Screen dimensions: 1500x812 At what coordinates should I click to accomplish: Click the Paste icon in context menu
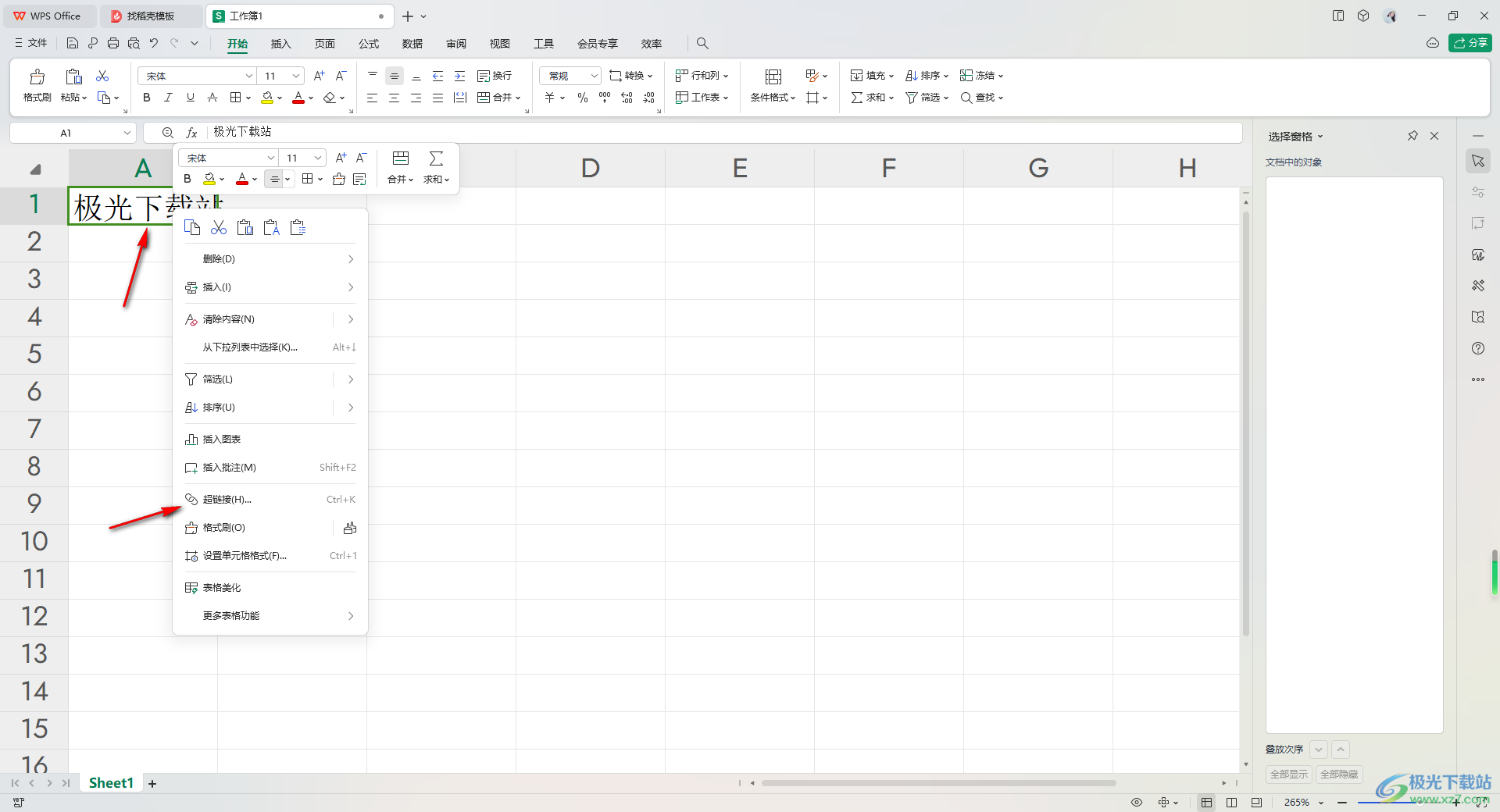tap(245, 227)
